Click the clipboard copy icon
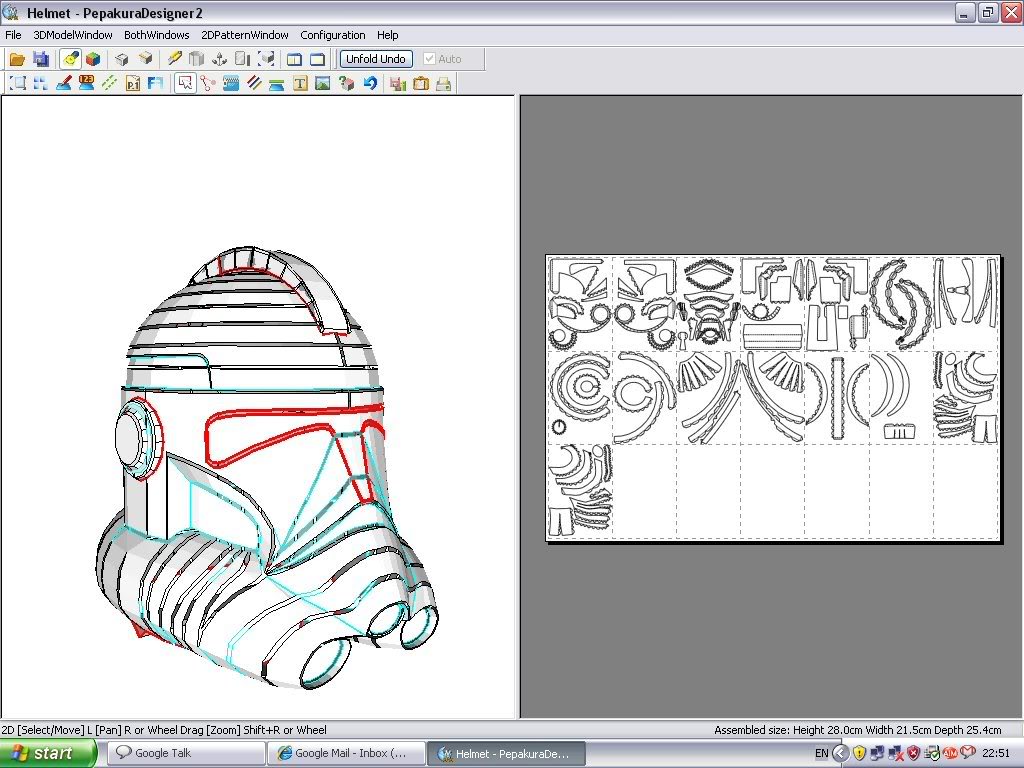This screenshot has width=1024, height=768. [421, 84]
